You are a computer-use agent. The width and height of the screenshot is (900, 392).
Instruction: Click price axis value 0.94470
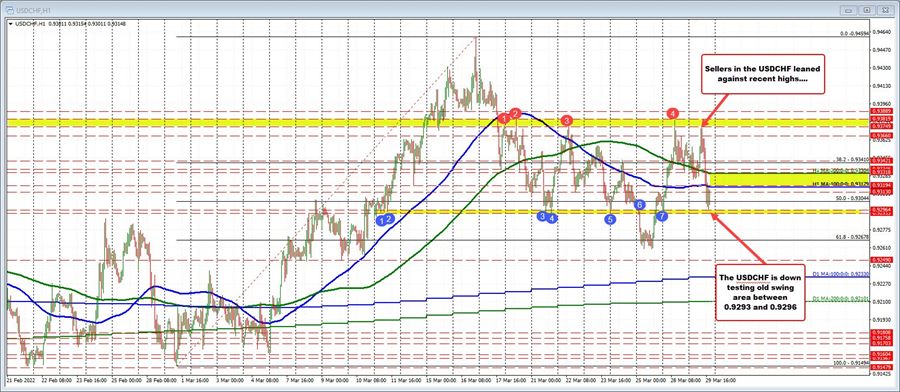tap(881, 50)
